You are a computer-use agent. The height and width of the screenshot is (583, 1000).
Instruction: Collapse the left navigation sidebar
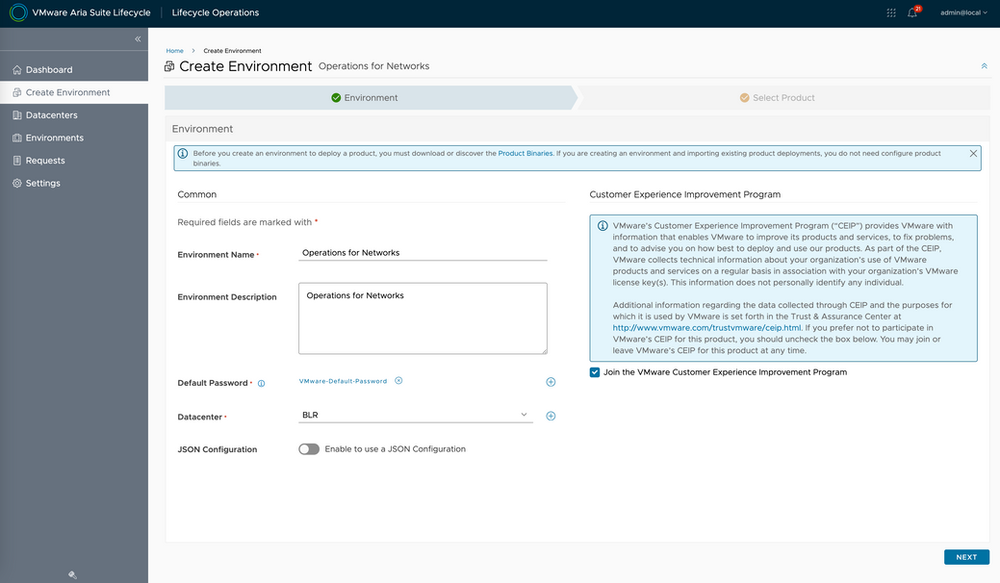pyautogui.click(x=138, y=39)
